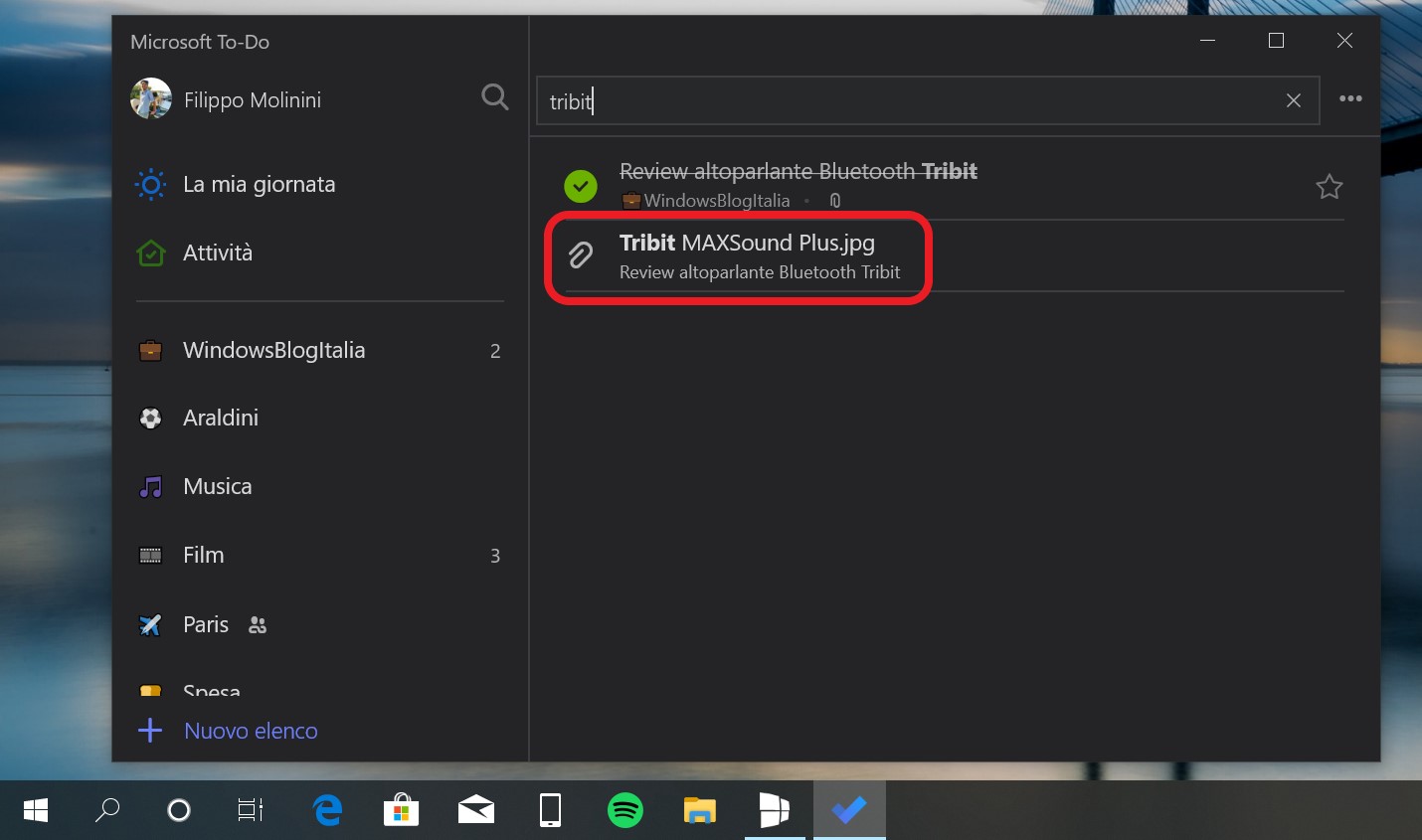Click the plus icon beside Nuovo elenco

click(x=150, y=731)
